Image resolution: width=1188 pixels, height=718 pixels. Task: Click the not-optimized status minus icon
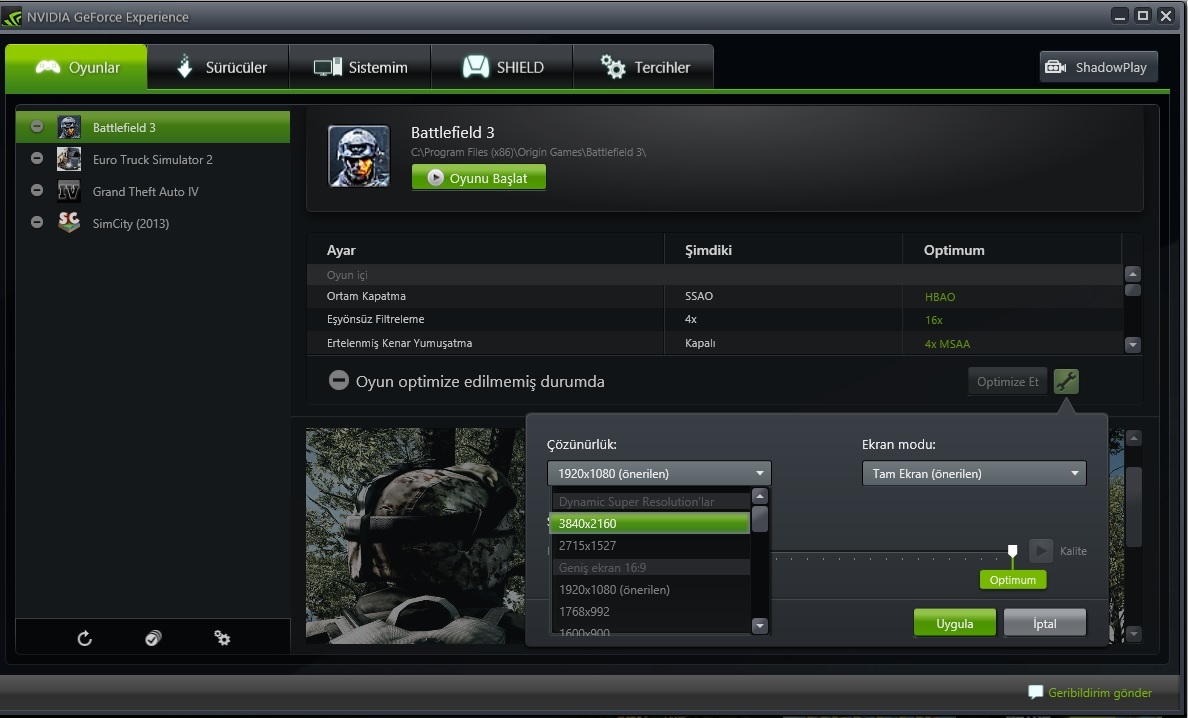tap(339, 381)
